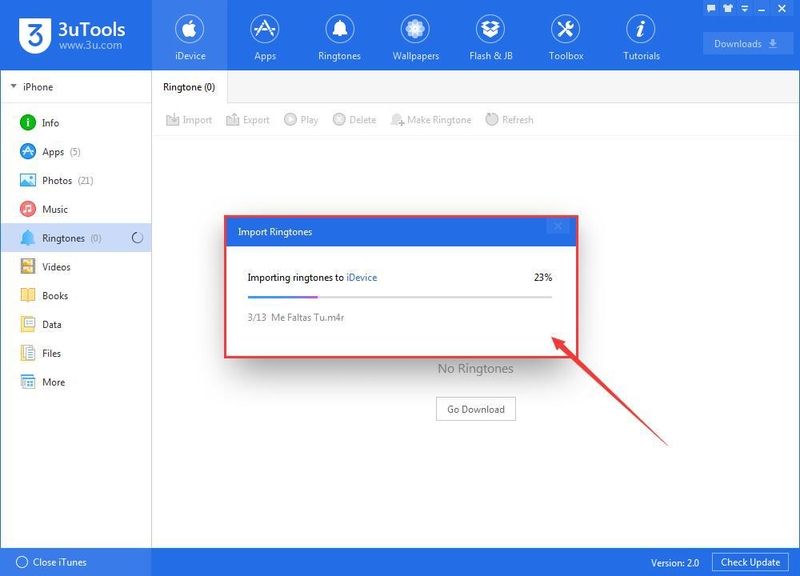This screenshot has width=800, height=576.
Task: Open the Ringtones section in top navigation
Action: (x=339, y=36)
